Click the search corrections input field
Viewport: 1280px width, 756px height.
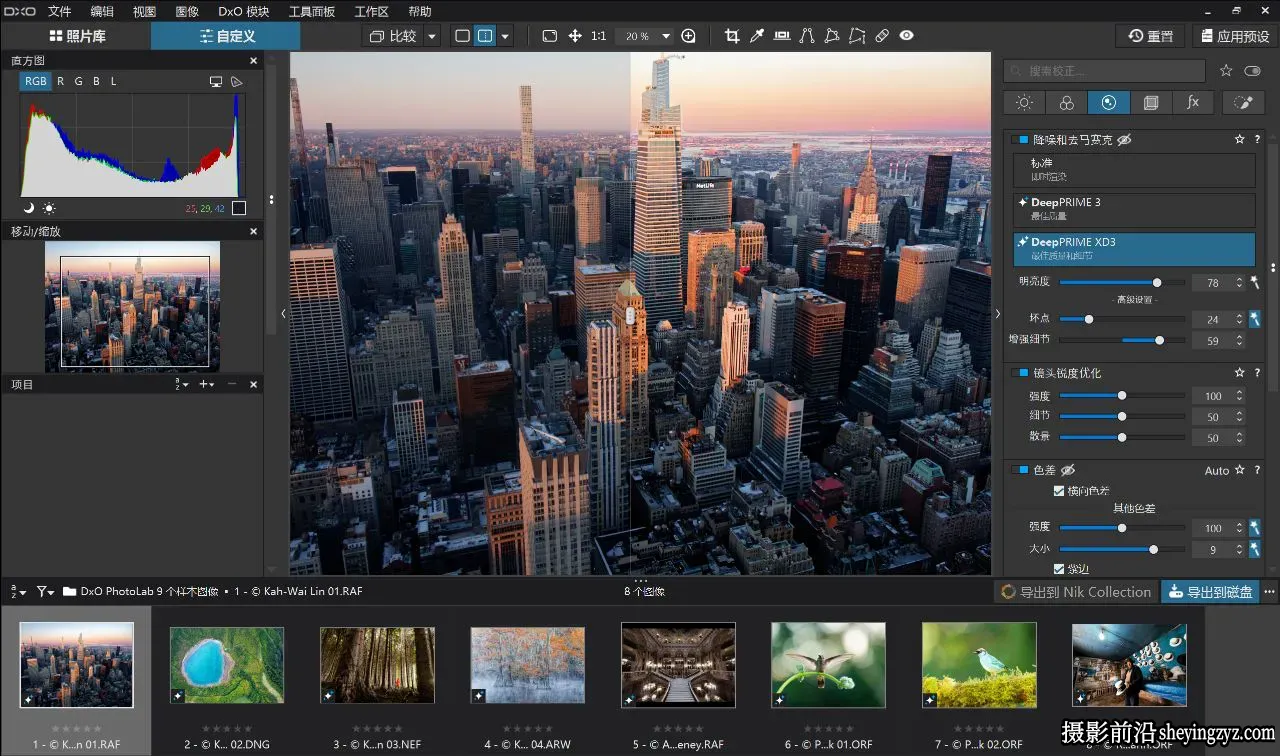click(1105, 71)
